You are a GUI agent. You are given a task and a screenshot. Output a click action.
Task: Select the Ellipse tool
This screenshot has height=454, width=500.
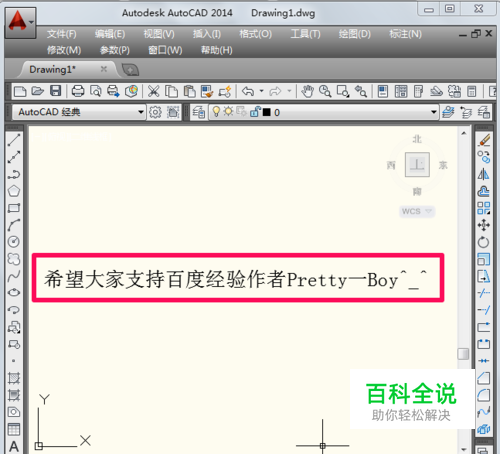click(x=14, y=293)
